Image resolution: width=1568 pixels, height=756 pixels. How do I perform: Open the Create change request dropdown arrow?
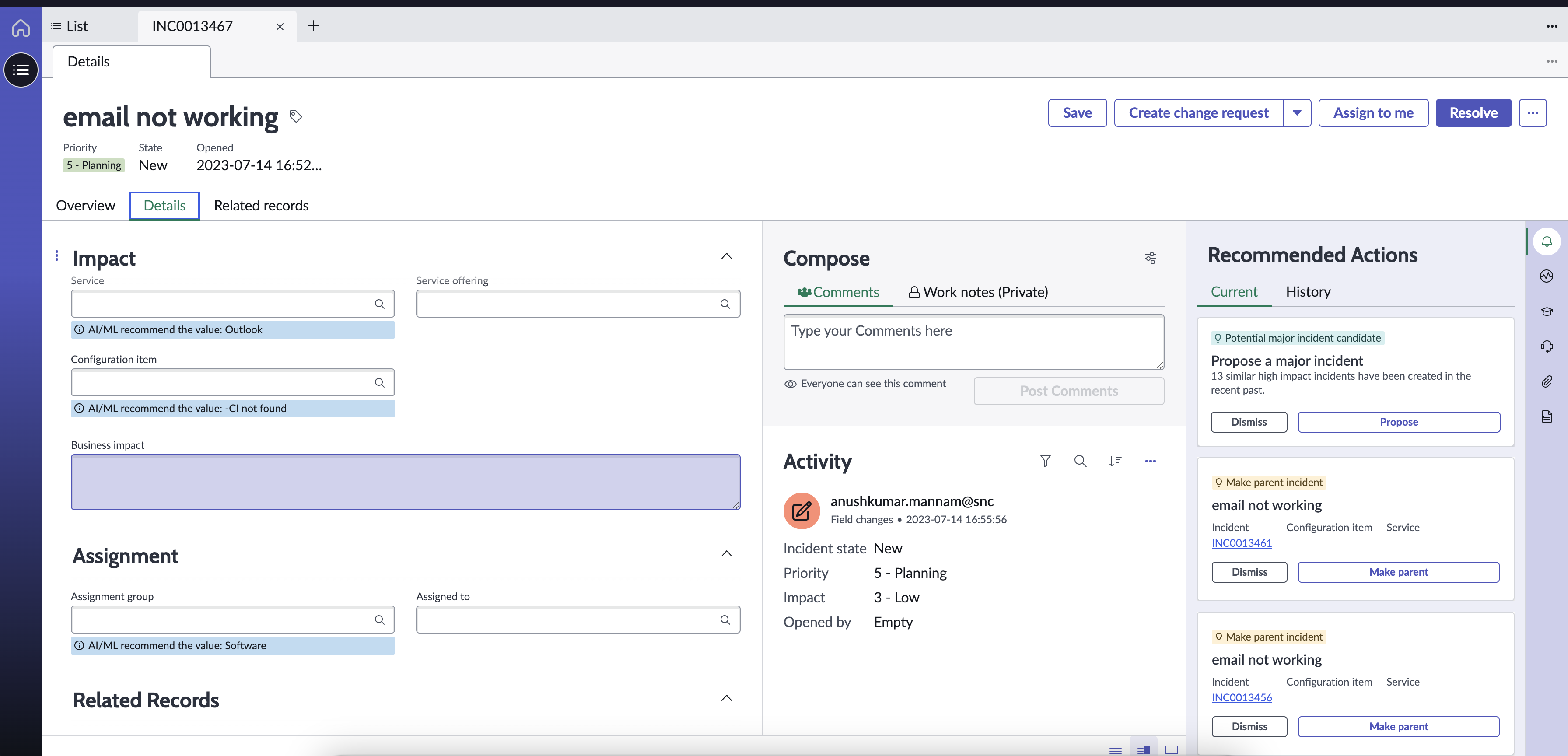(1297, 113)
